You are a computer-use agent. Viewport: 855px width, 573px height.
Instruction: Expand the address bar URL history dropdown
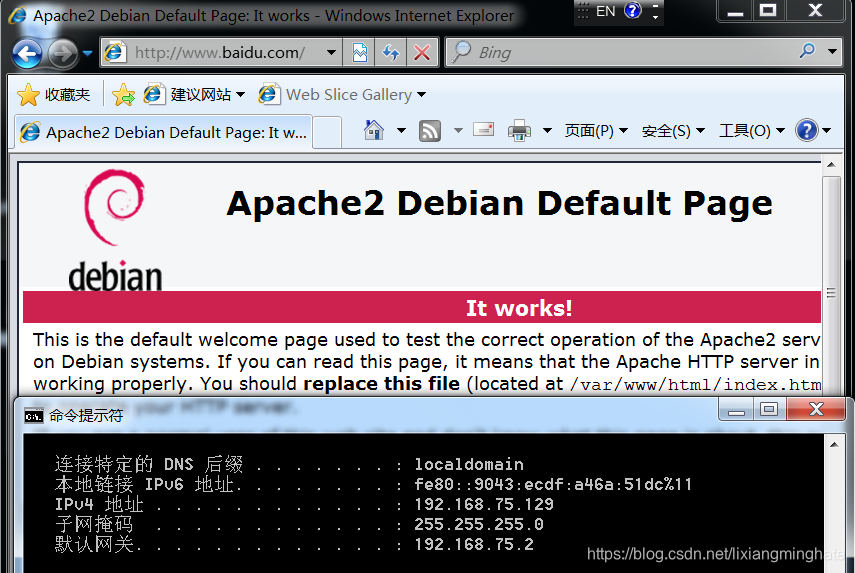[331, 53]
